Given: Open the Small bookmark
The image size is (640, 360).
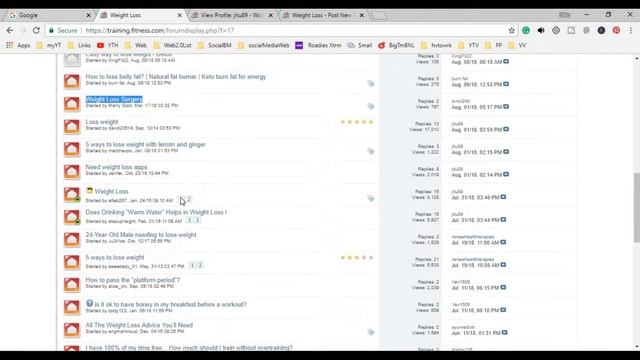Looking at the screenshot, I should pos(360,45).
